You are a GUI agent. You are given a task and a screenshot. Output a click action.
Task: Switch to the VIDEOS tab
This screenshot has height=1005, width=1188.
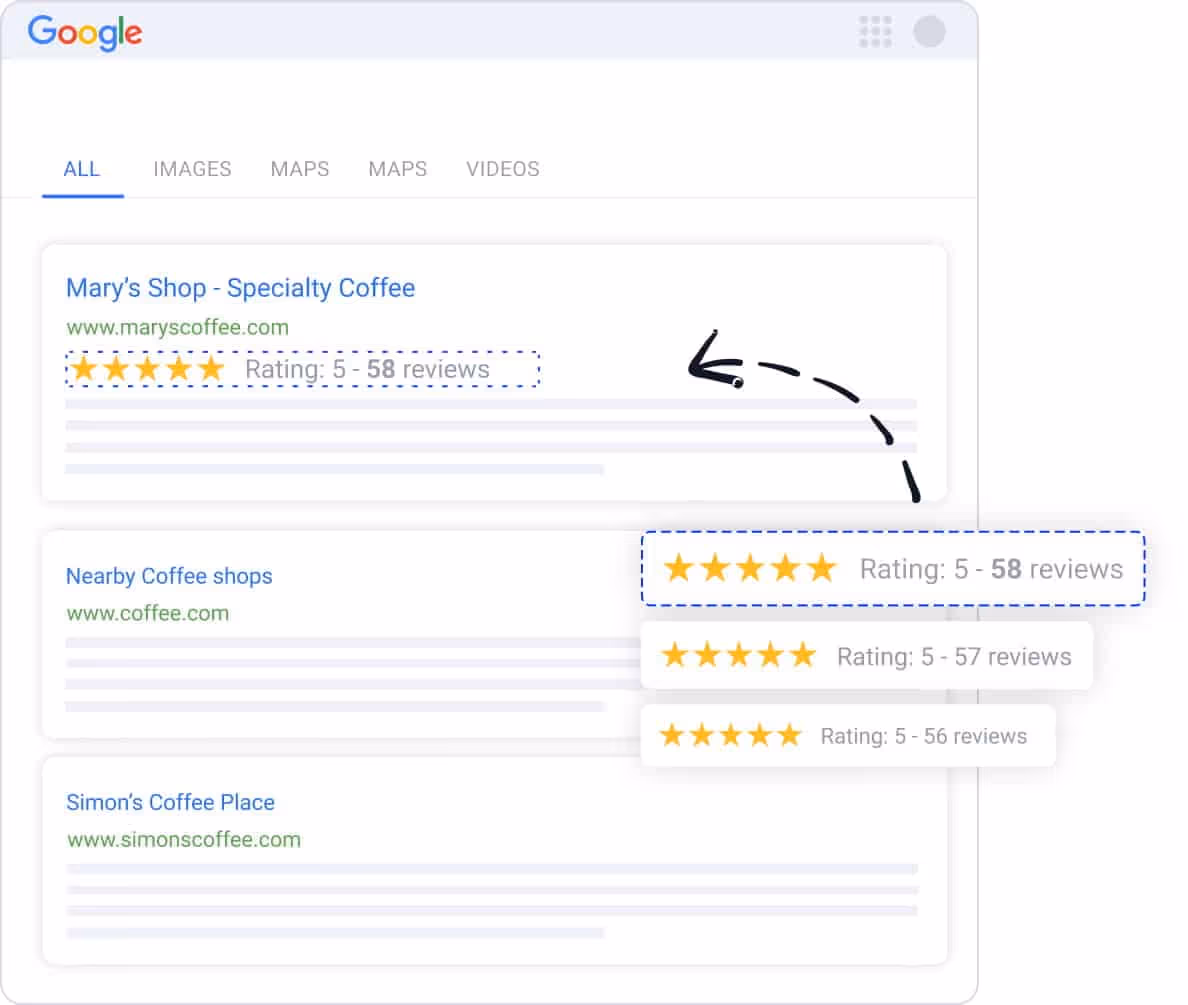coord(503,169)
